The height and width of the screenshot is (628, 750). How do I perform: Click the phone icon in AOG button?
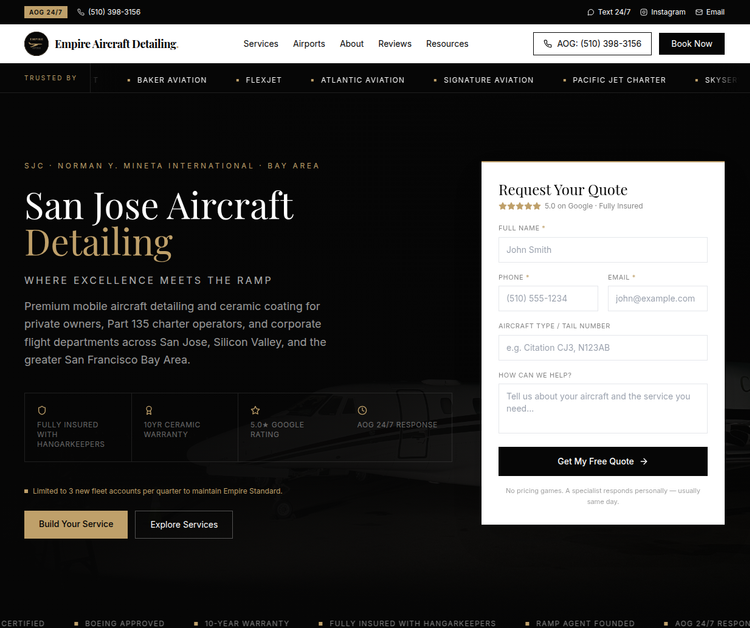(548, 44)
